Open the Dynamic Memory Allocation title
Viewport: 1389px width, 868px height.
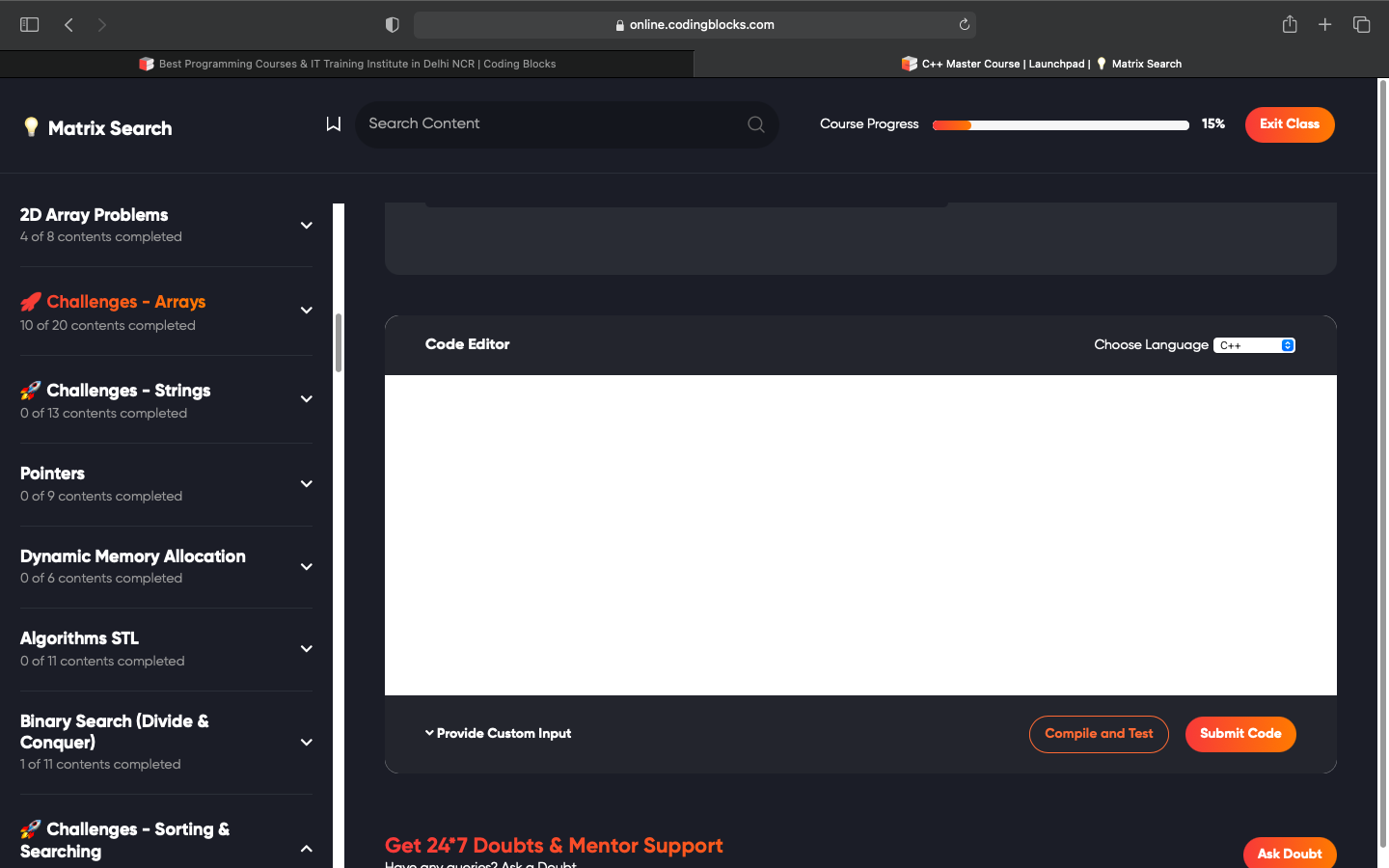pyautogui.click(x=133, y=556)
